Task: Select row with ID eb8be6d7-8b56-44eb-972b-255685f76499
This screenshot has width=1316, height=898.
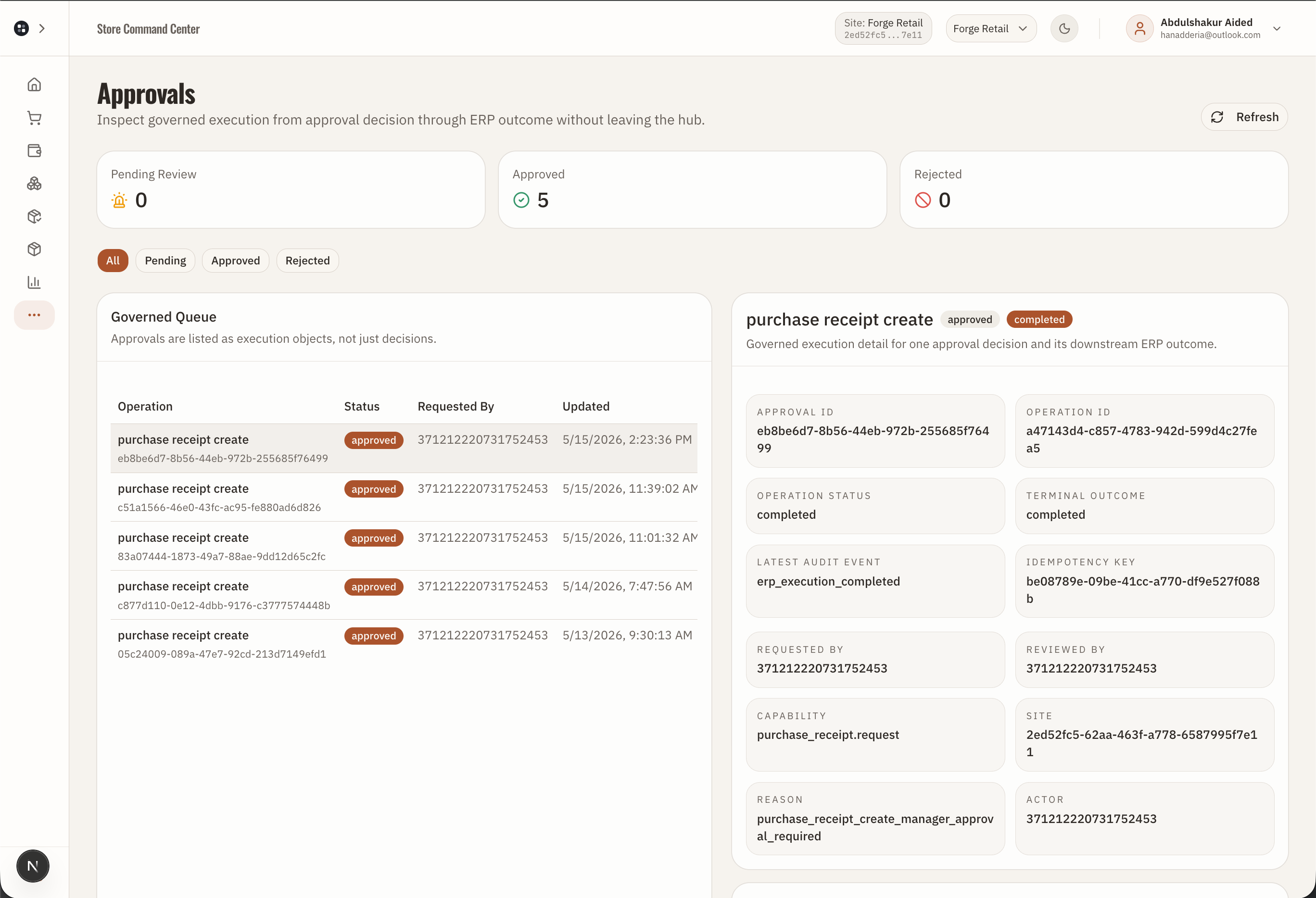Action: point(404,448)
